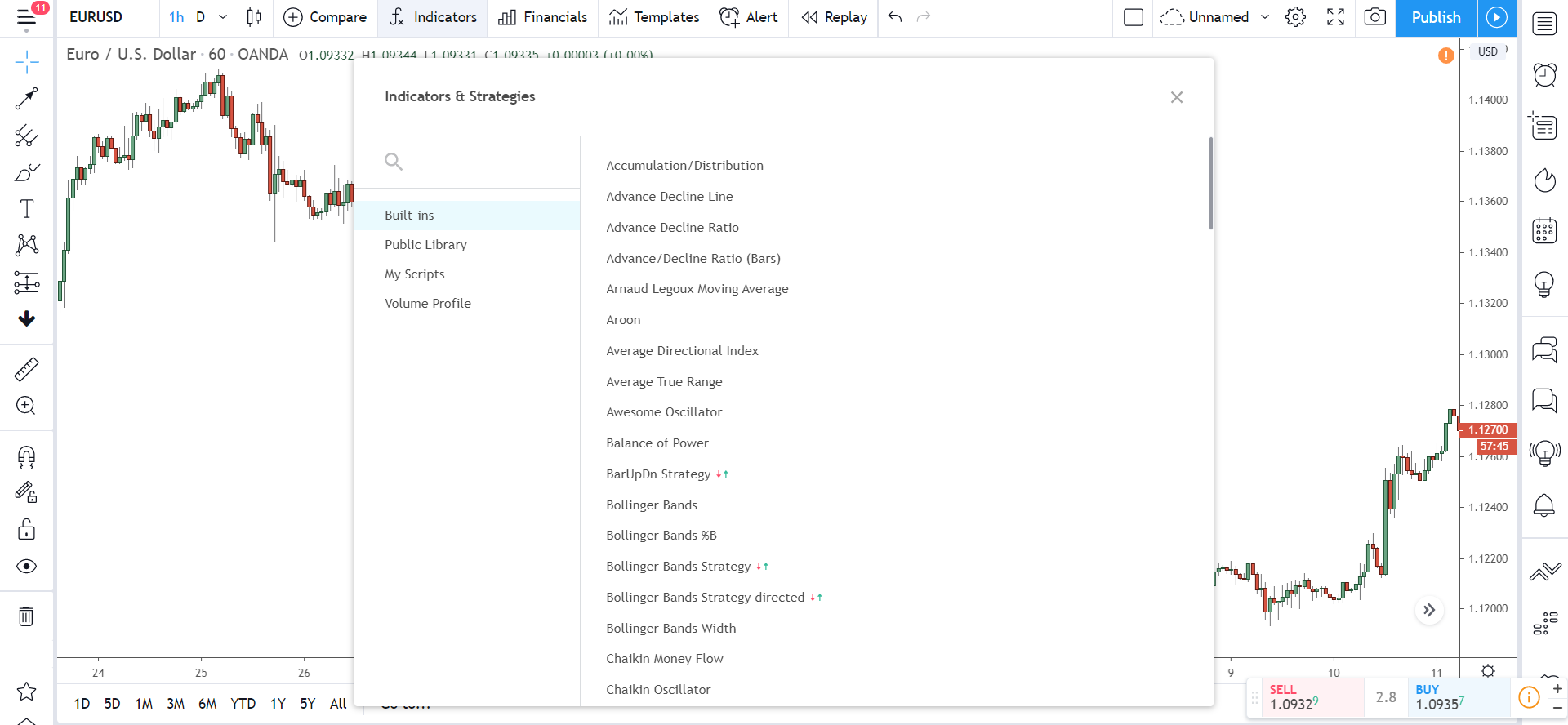Toggle magnet mode
The height and width of the screenshot is (725, 1568).
point(26,457)
